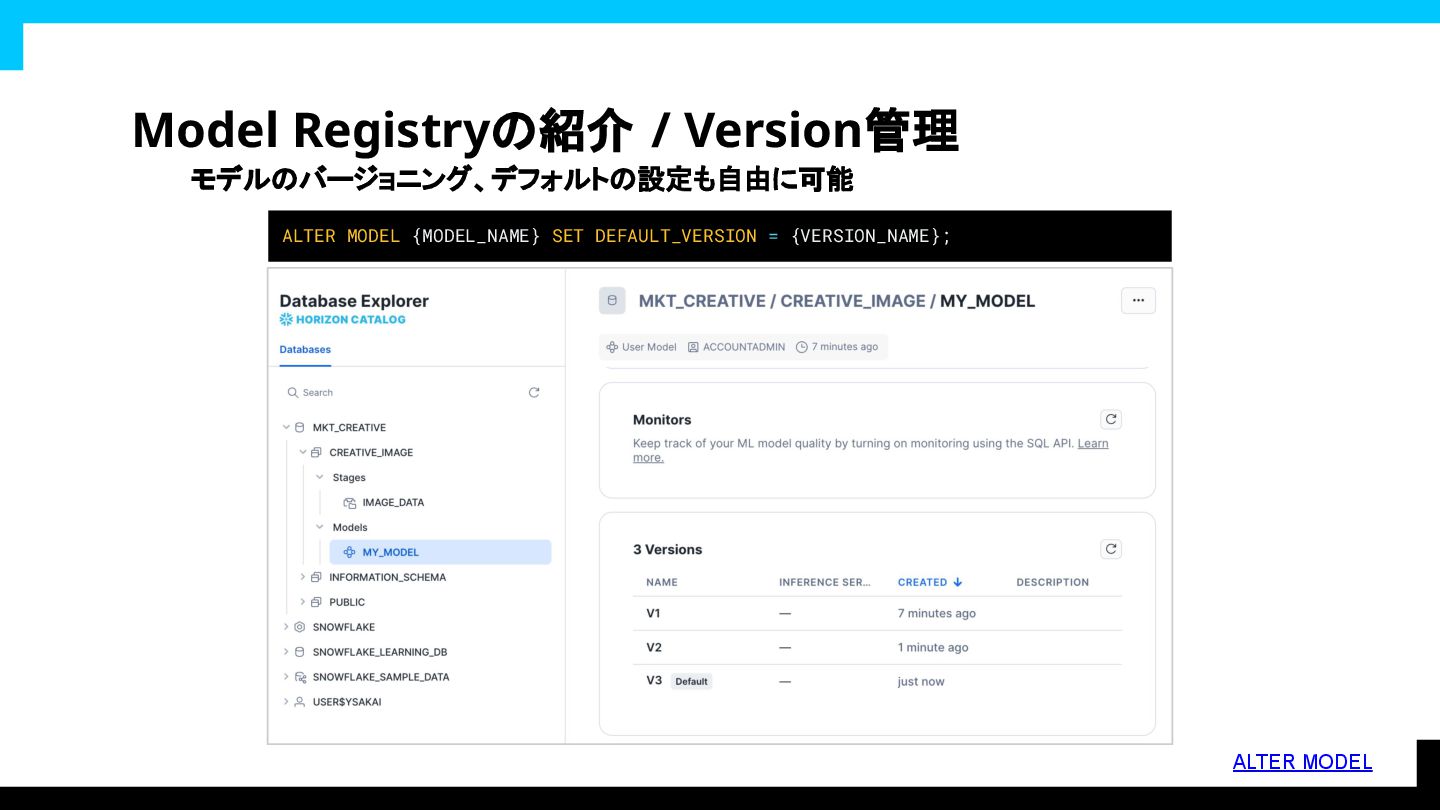Click the search magnifier icon
Viewport: 1440px width, 810px height.
tap(293, 393)
